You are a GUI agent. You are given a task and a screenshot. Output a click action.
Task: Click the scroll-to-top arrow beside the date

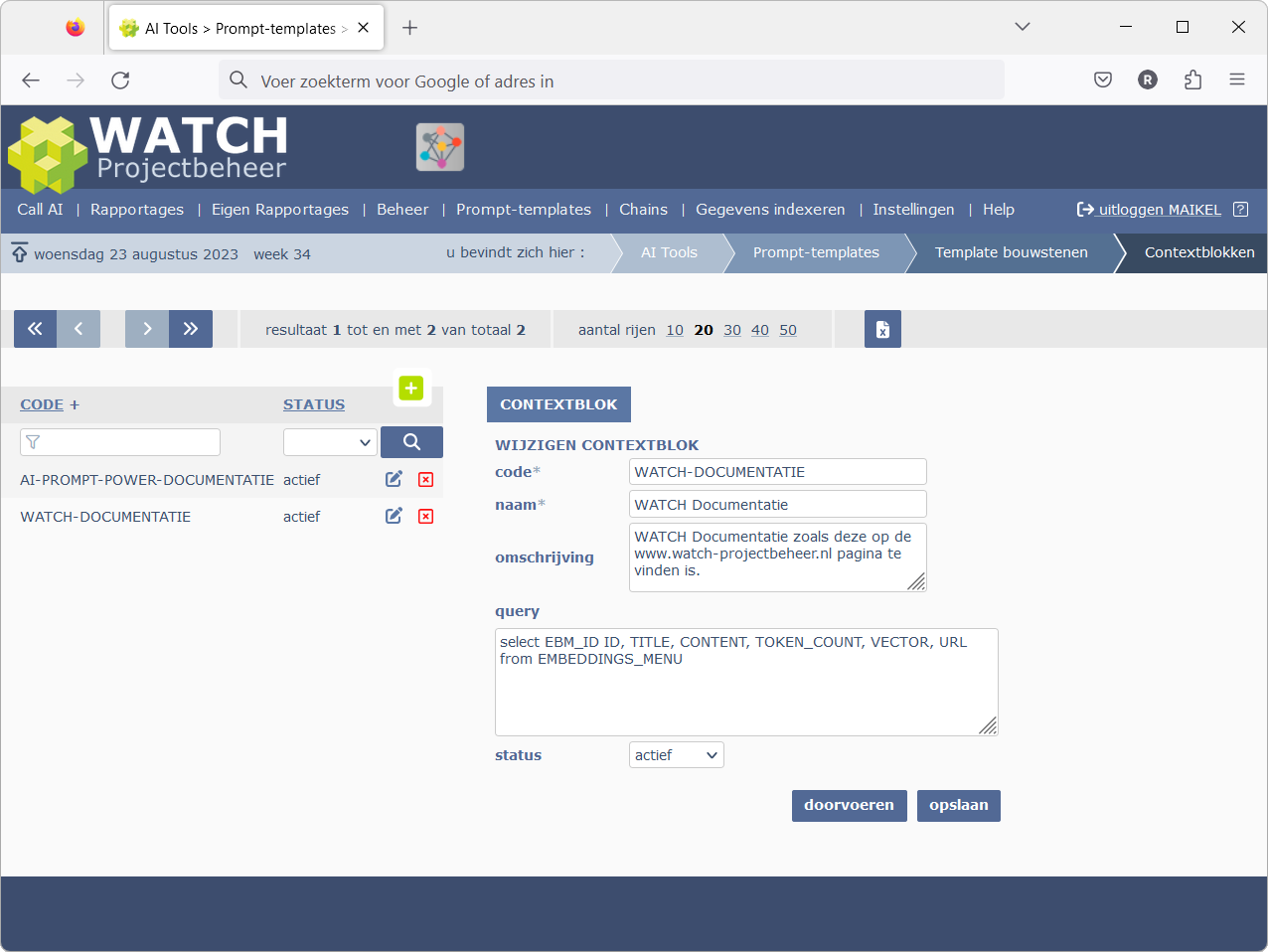(20, 252)
